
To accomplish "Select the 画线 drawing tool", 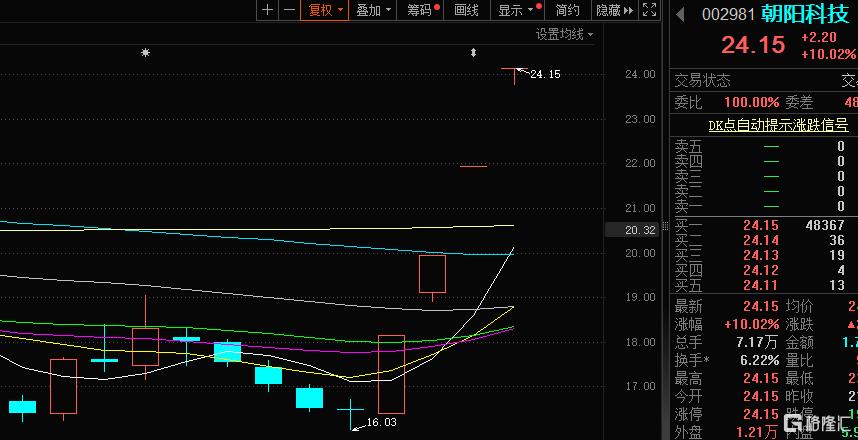I will [466, 10].
